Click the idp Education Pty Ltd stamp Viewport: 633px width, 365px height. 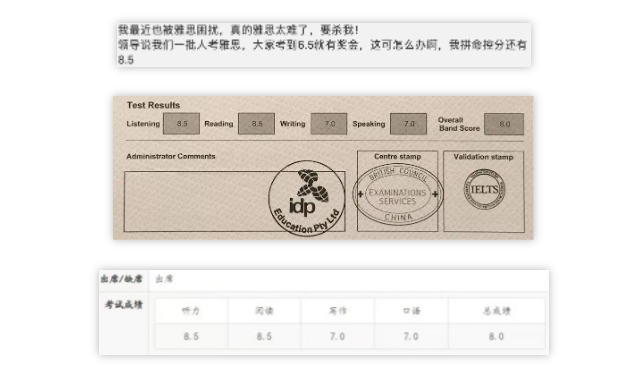307,198
